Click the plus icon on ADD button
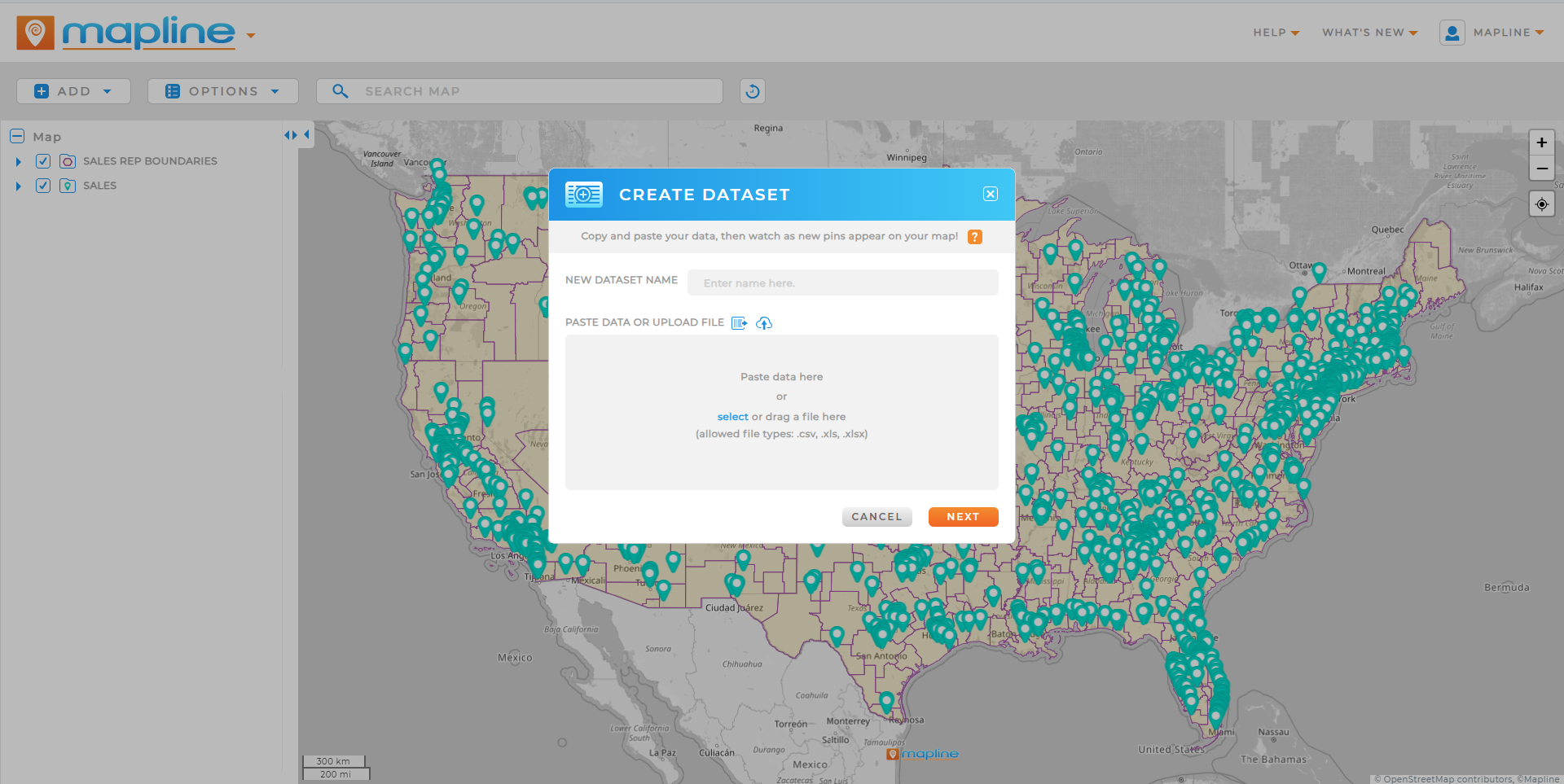 (42, 91)
